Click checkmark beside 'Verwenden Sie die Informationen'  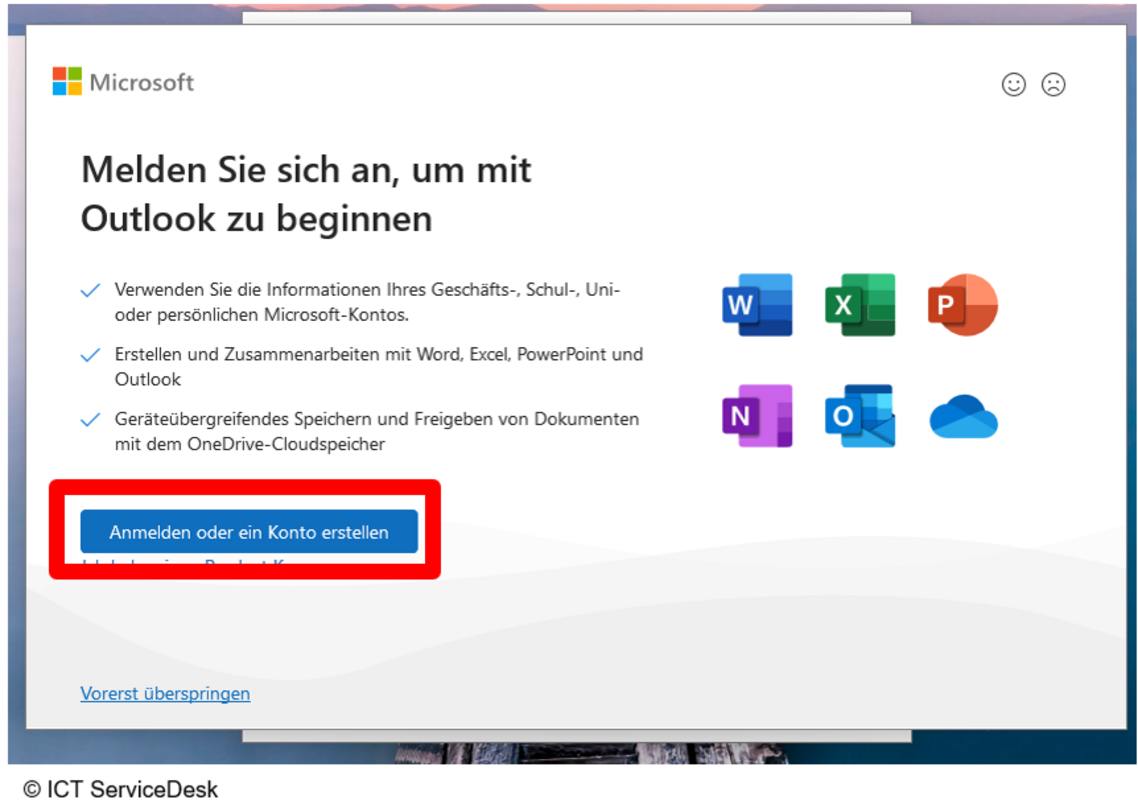pos(90,291)
